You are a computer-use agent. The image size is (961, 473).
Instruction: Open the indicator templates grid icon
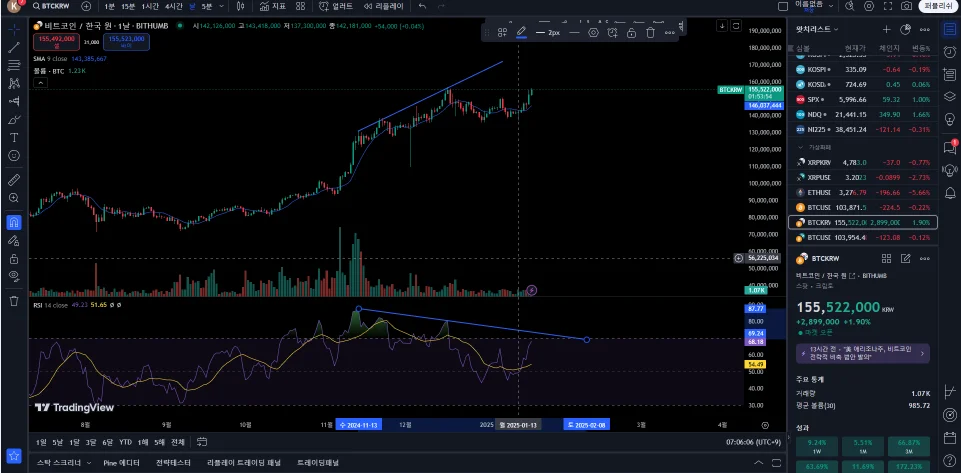pyautogui.click(x=300, y=6)
